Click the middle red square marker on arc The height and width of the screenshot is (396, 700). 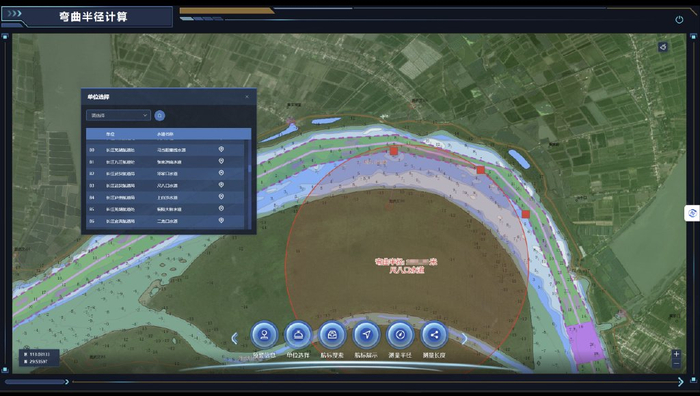coord(480,170)
